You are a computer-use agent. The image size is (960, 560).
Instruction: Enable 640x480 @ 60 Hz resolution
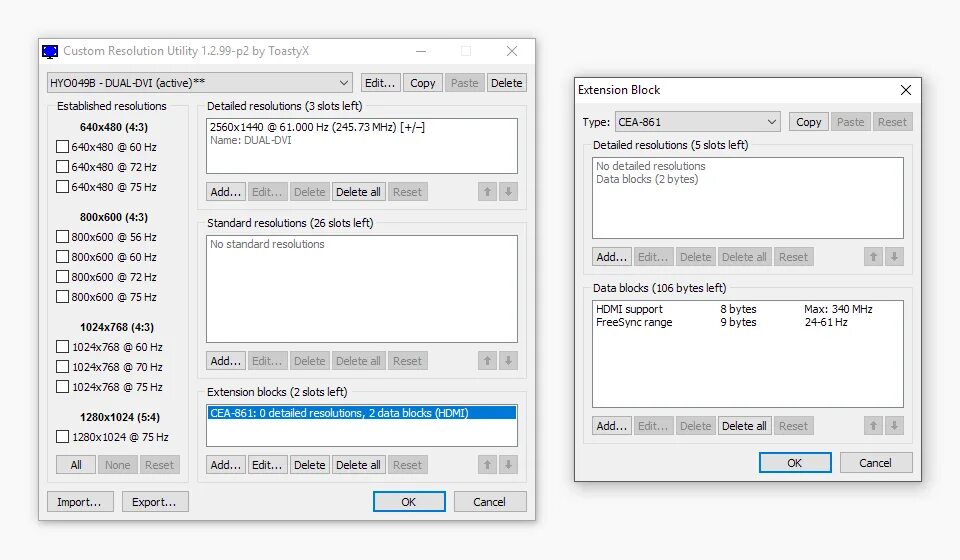tap(62, 147)
